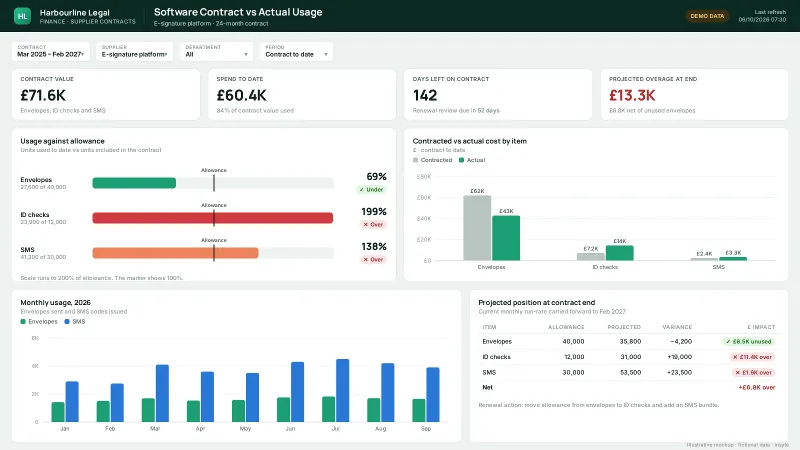Screen dimensions: 800x450
Task: Toggle the Contracted legend swatch
Action: click(x=415, y=160)
